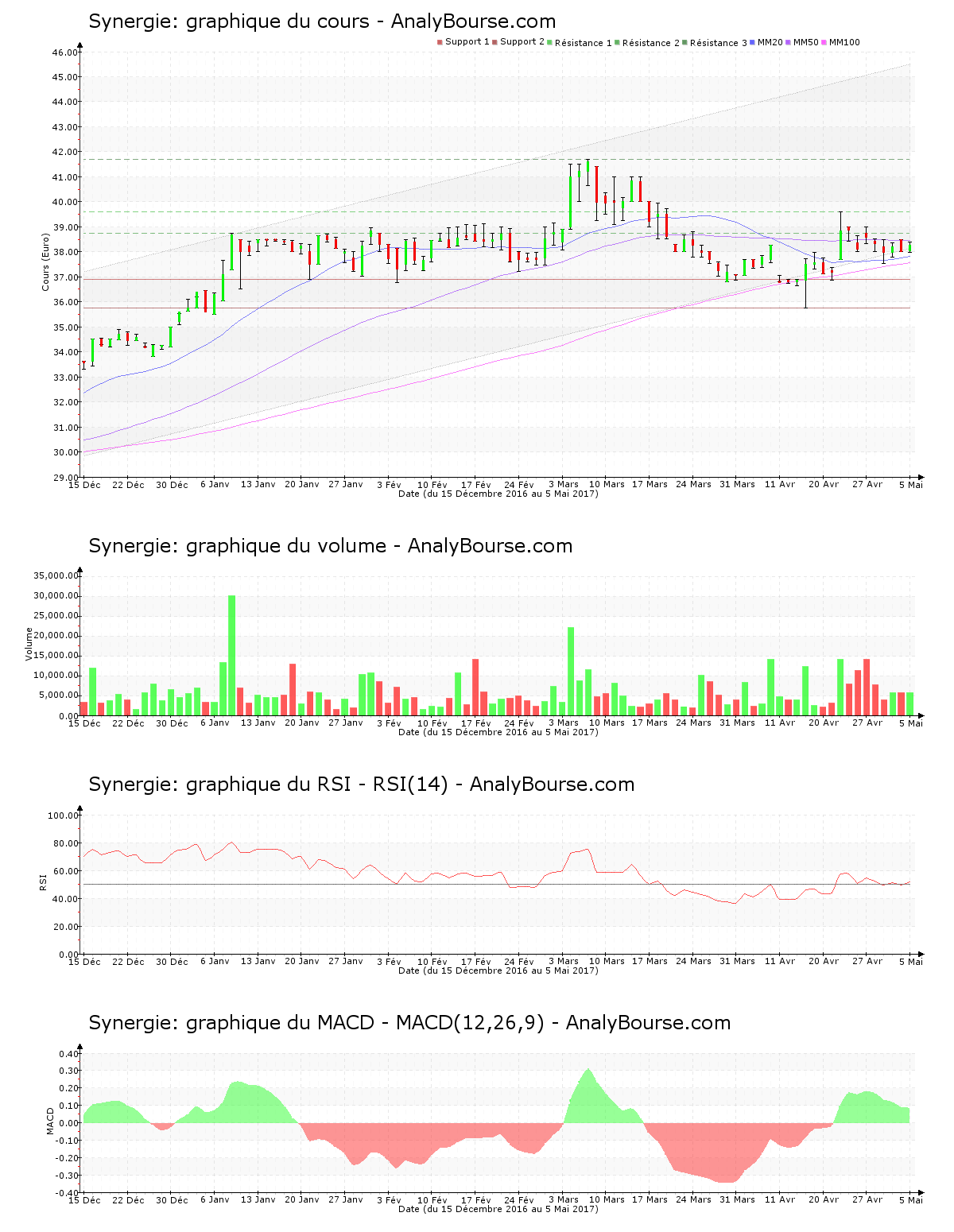Click the 22,000 volume bar near 3 Mars
The image size is (954, 1232).
571,672
